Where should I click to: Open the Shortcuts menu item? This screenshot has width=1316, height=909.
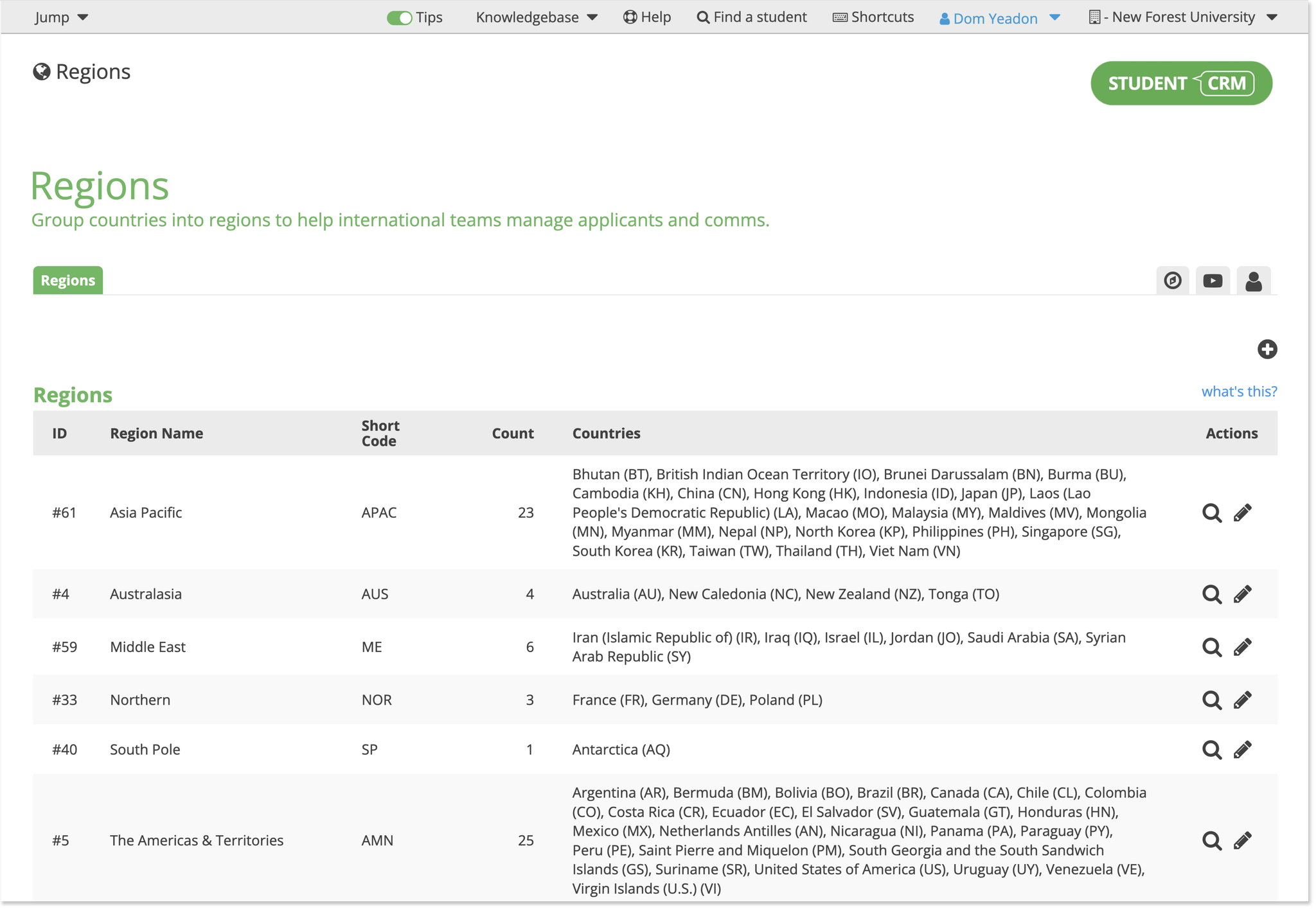tap(873, 17)
